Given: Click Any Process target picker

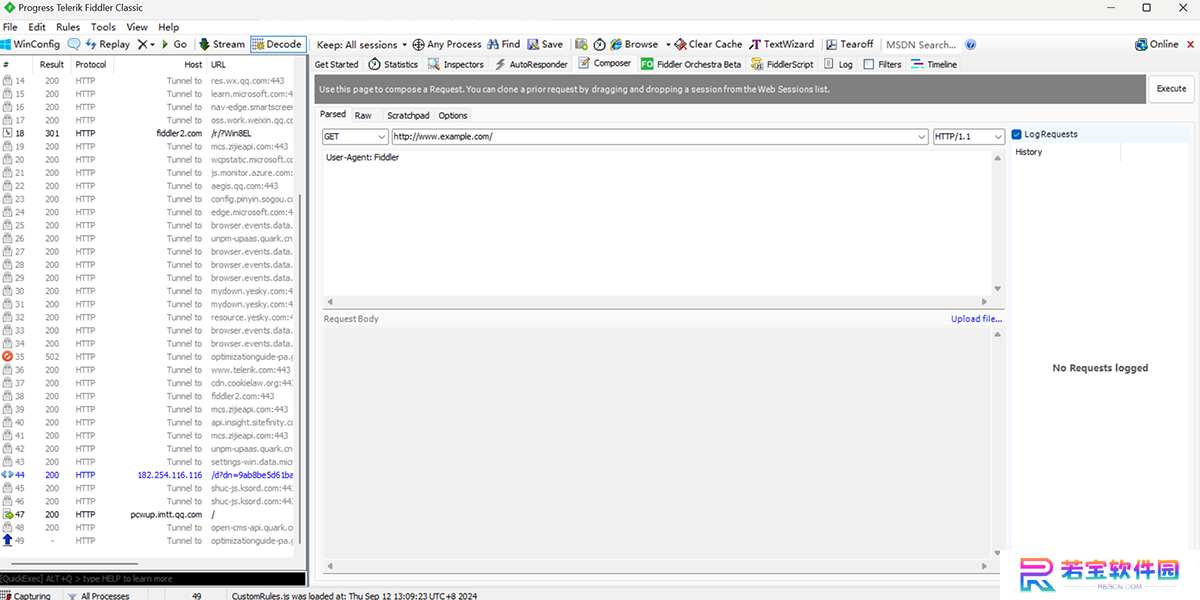Looking at the screenshot, I should tap(447, 44).
